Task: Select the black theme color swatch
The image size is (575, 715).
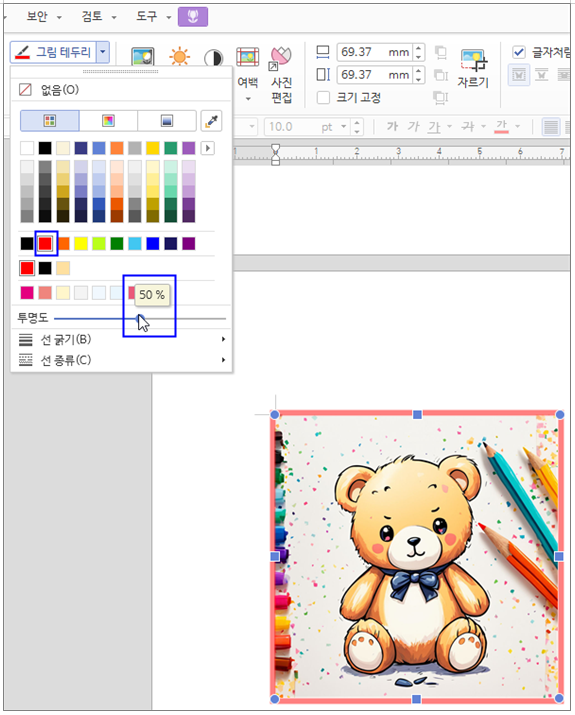Action: (45, 148)
